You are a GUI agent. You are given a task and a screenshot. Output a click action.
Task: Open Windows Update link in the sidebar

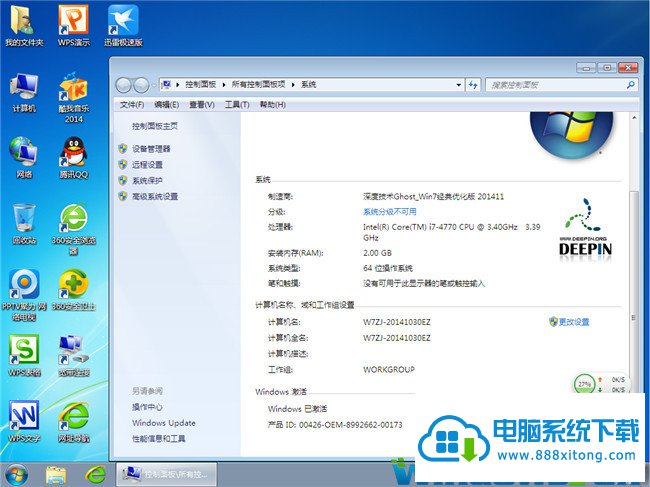[x=164, y=423]
